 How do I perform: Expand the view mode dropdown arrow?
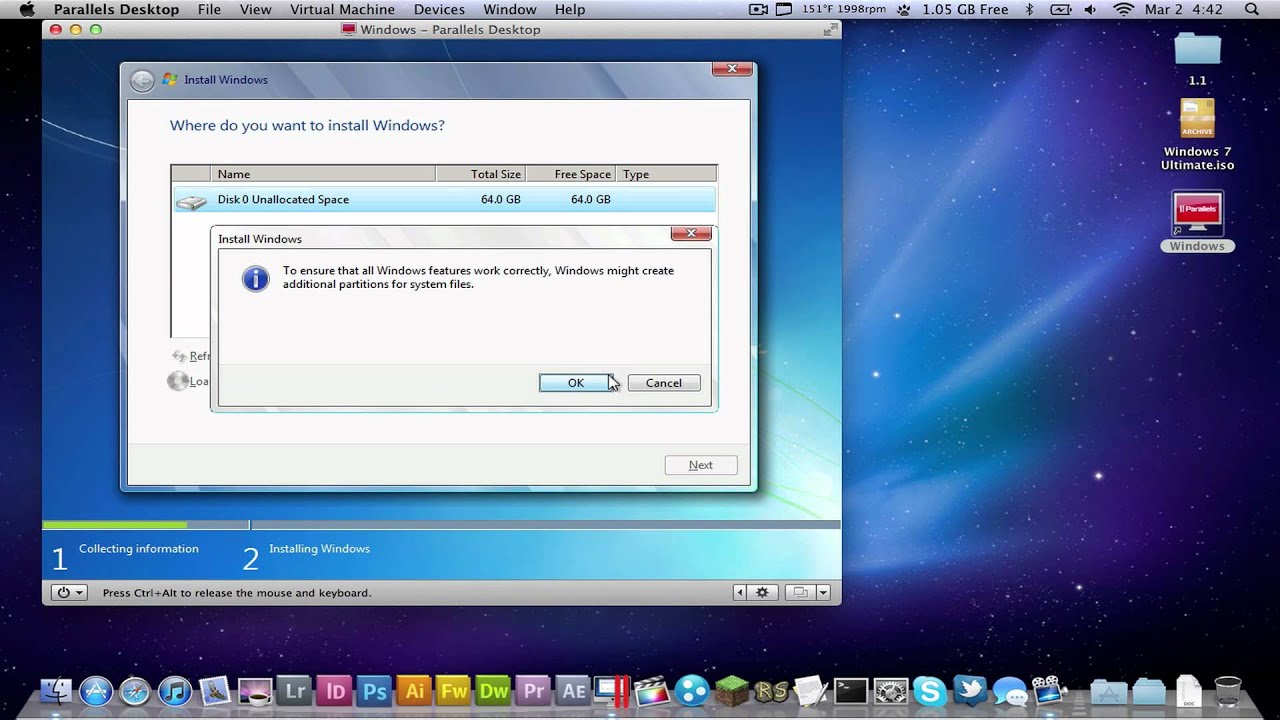tap(823, 592)
